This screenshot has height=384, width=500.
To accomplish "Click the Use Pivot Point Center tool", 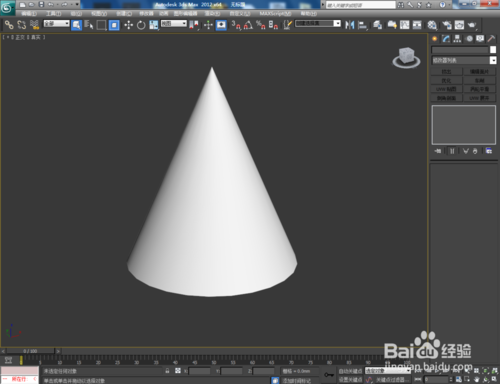I will [194, 25].
